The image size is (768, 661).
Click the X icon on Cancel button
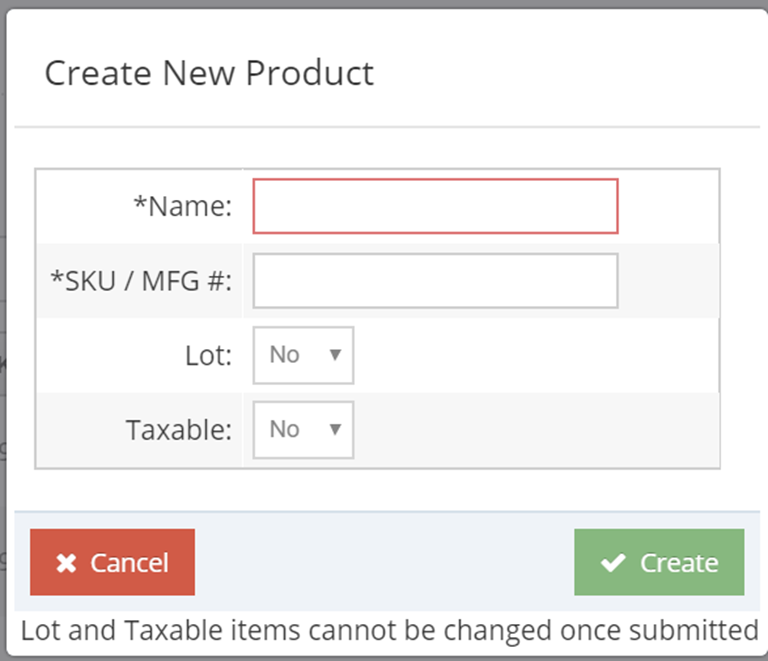click(66, 563)
